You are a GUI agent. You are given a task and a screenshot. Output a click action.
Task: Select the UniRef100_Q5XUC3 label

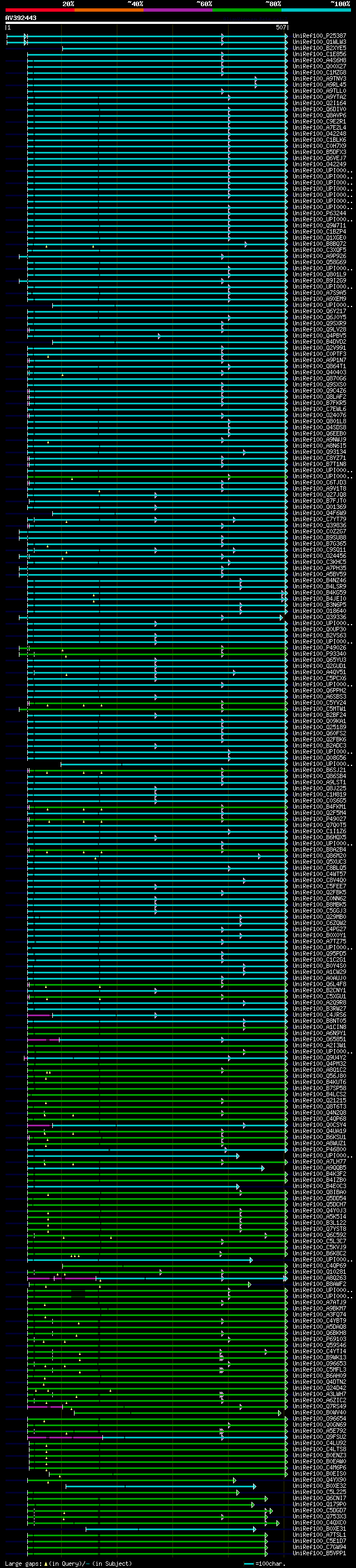pos(319,862)
